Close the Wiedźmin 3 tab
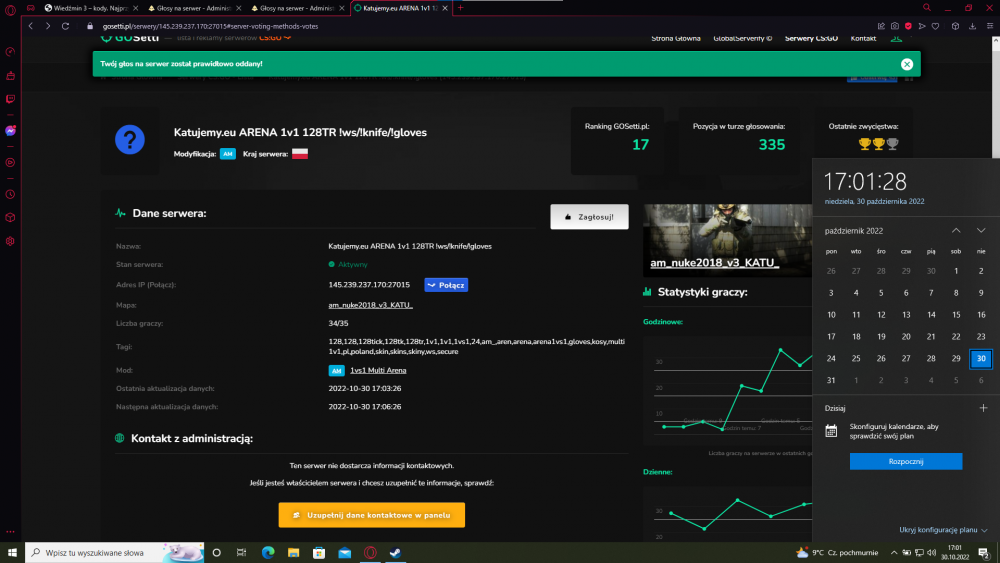 [x=135, y=8]
